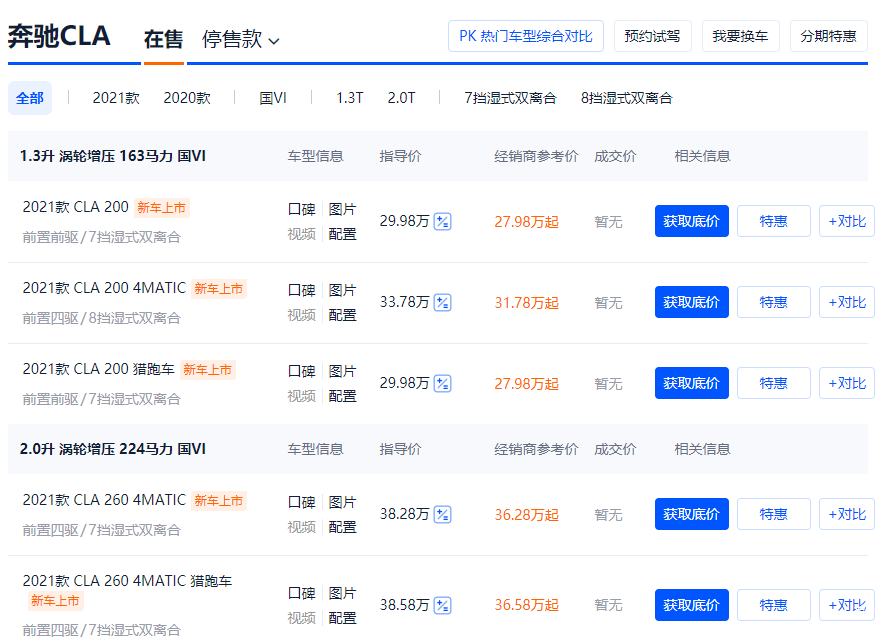Click calculator icon beside 38.58万 price
Viewport: 895px width, 642px height.
tap(443, 605)
